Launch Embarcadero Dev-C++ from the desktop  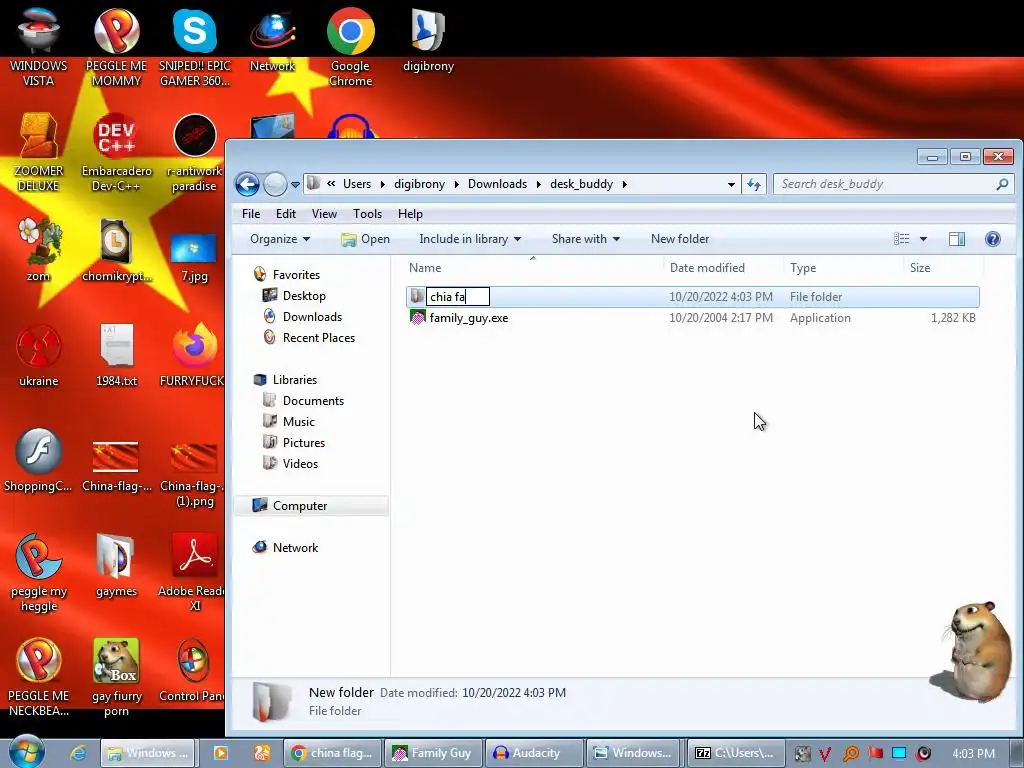coord(116,152)
